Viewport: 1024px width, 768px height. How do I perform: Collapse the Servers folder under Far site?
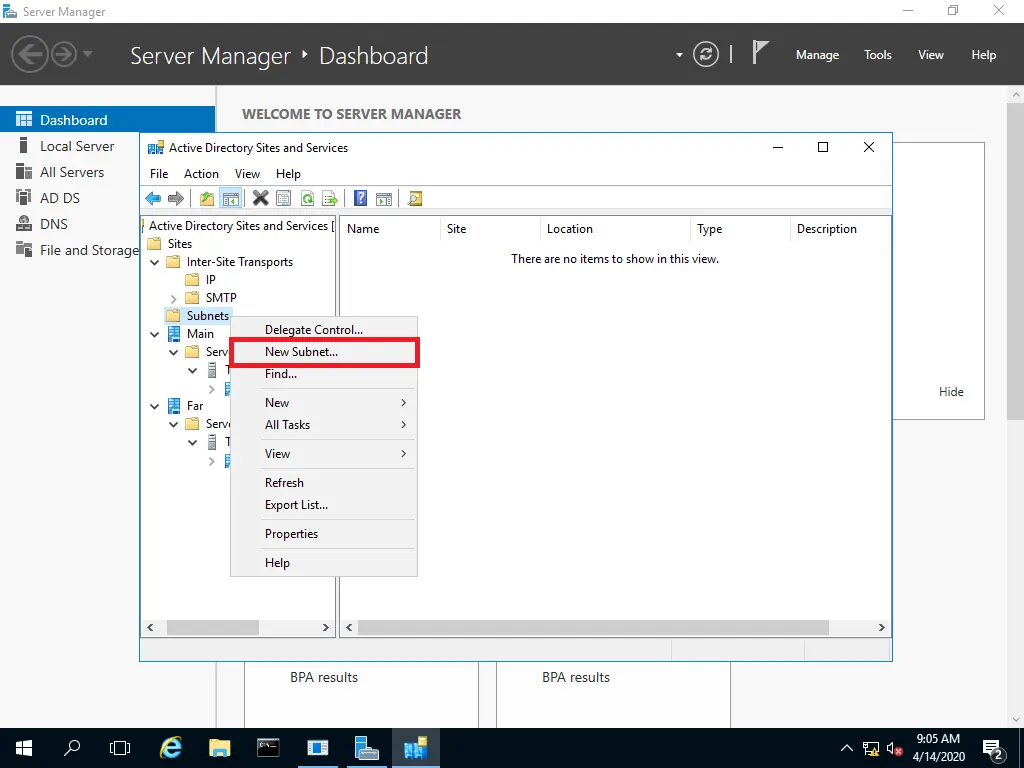(x=174, y=424)
